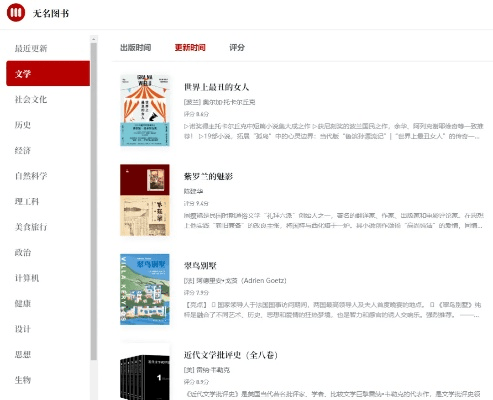The width and height of the screenshot is (493, 400).
Task: Click the sidebar scrollbar thumb
Action: tap(94, 201)
